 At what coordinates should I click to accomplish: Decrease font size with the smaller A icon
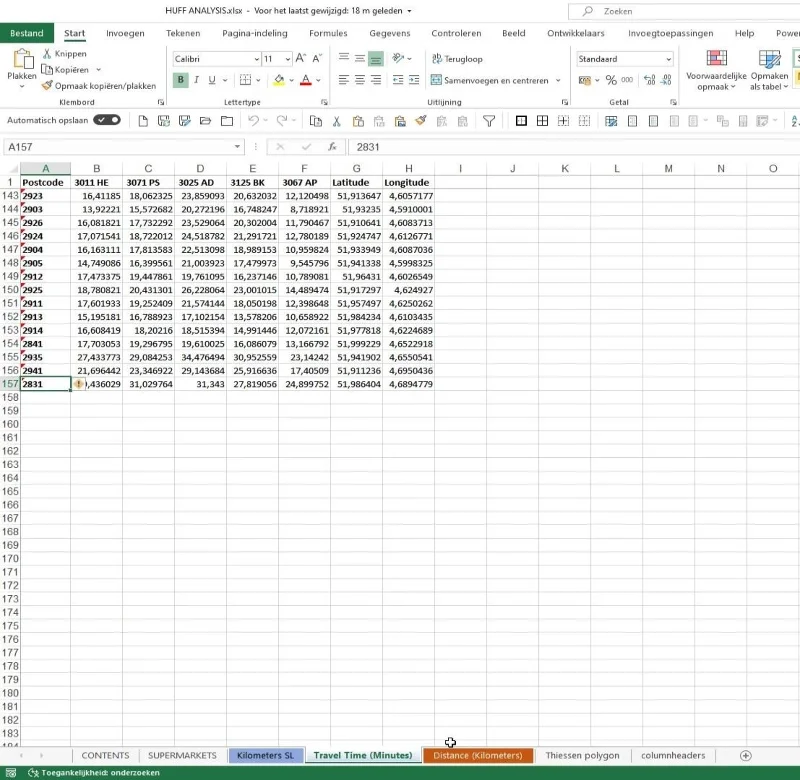(317, 59)
